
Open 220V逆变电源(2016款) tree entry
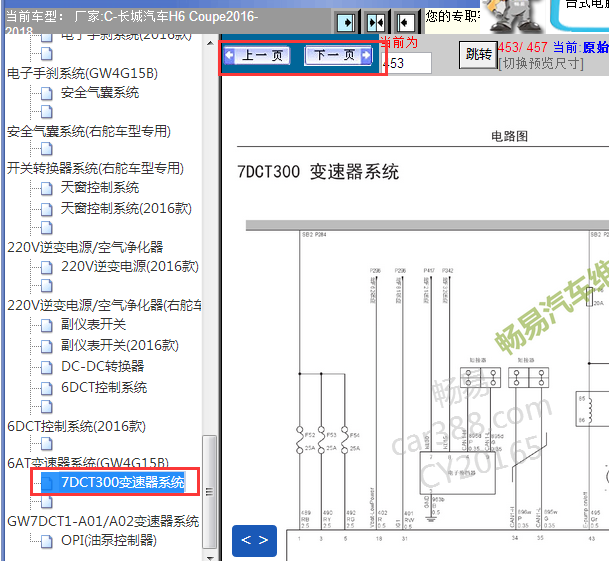130,267
